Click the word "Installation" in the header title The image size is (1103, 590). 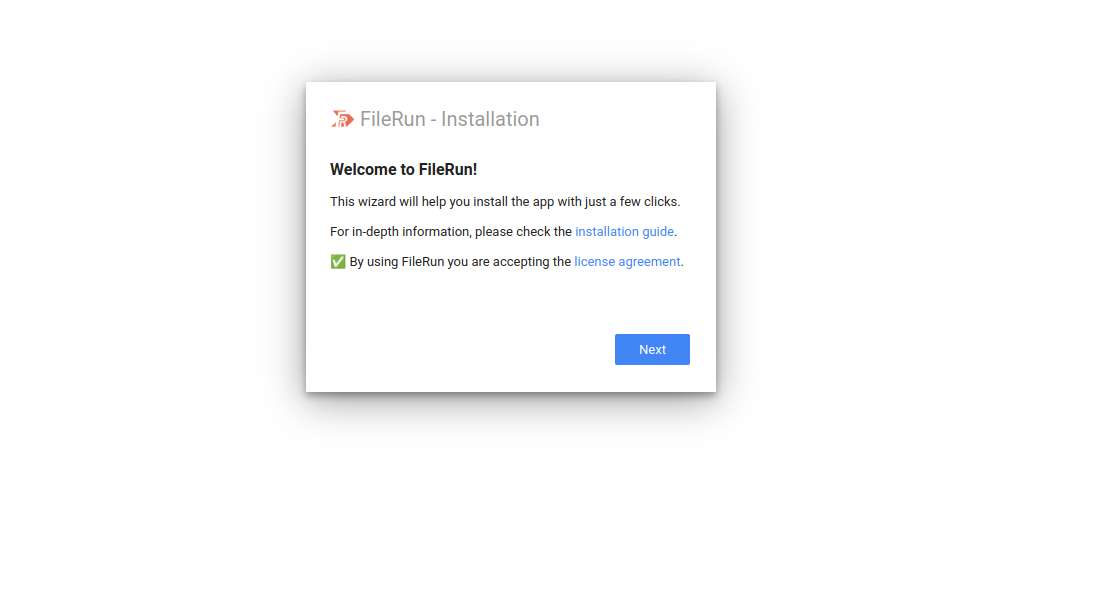[x=490, y=120]
